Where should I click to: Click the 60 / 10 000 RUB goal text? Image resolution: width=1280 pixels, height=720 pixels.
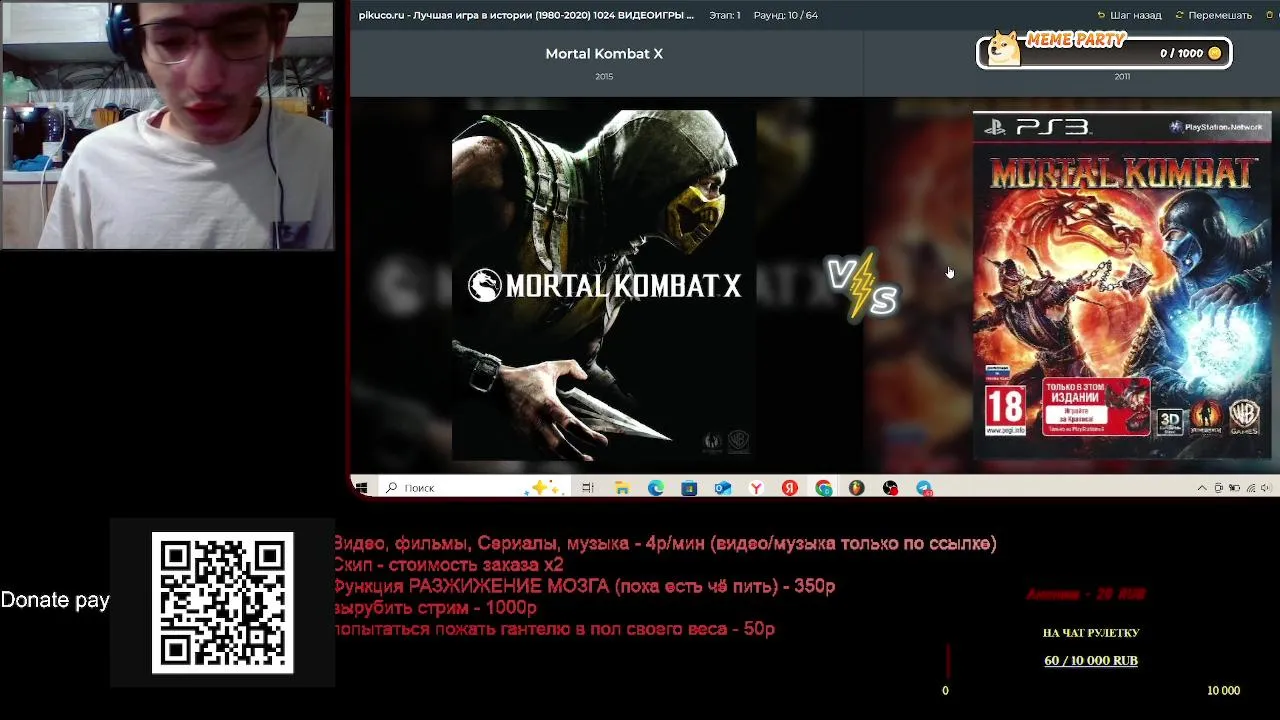click(x=1091, y=660)
